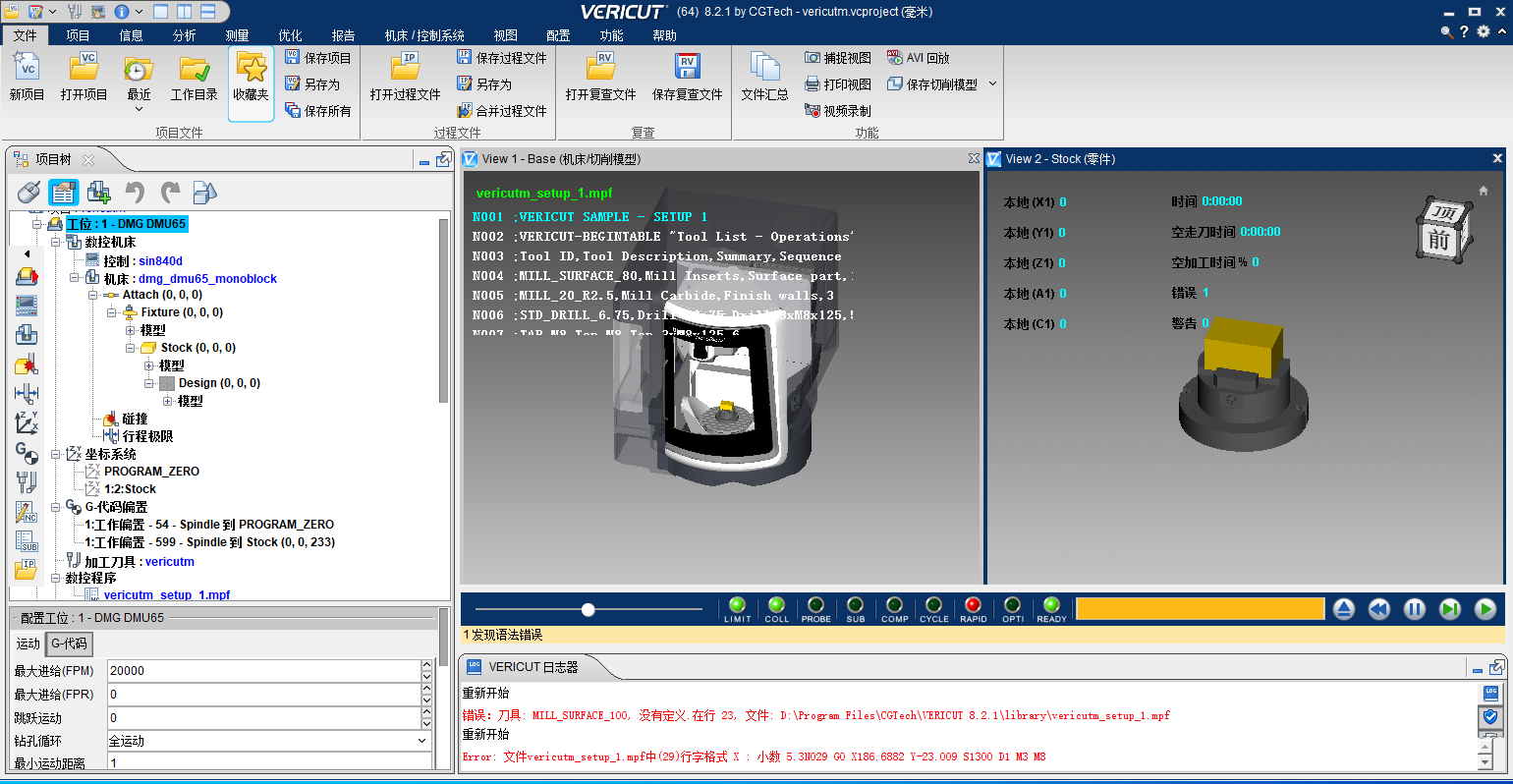Click the 新项目 new project icon
The image size is (1513, 784).
tap(27, 68)
